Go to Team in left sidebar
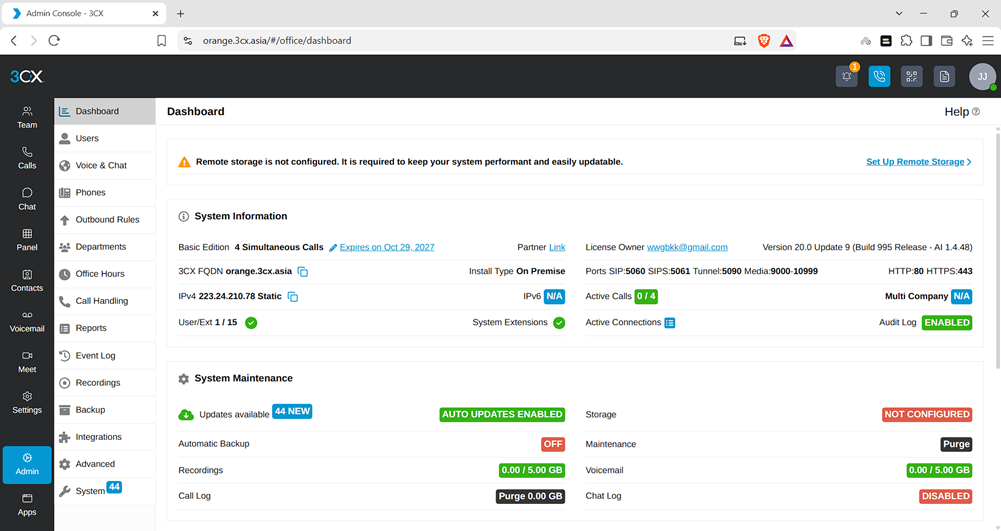 pos(27,117)
